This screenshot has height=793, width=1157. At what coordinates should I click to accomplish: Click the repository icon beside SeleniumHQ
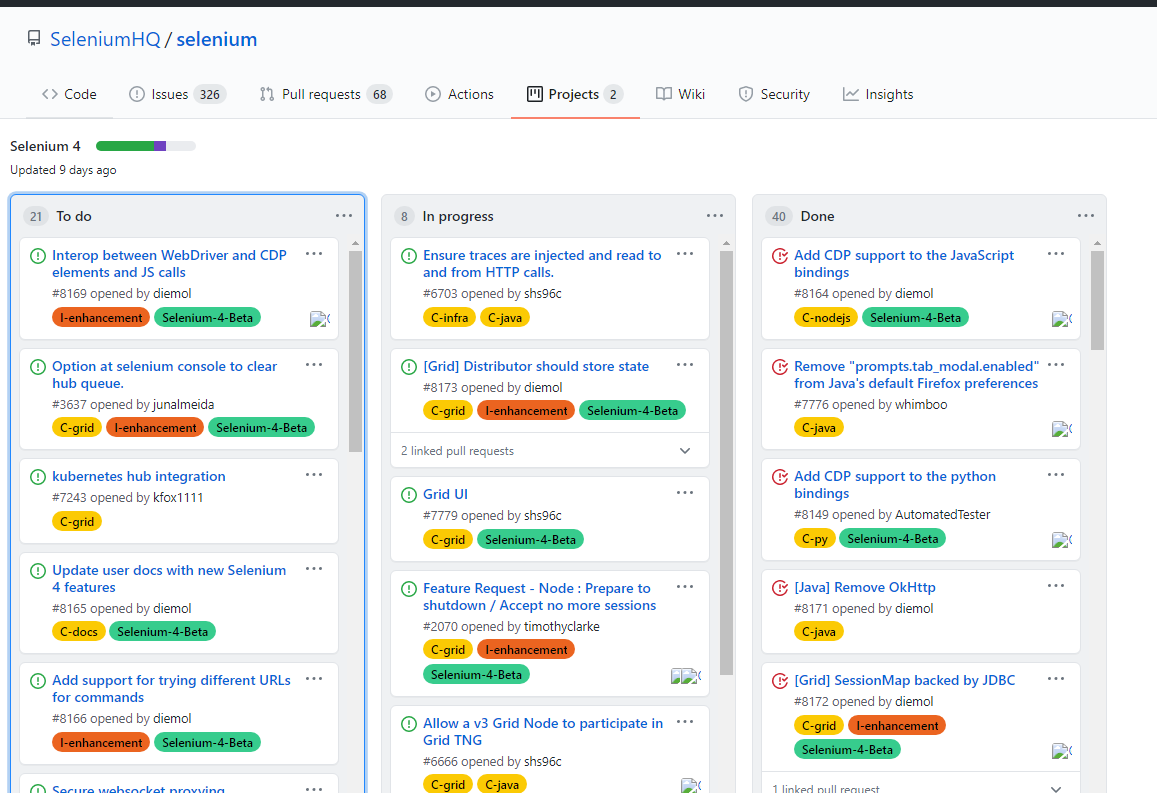click(x=34, y=38)
